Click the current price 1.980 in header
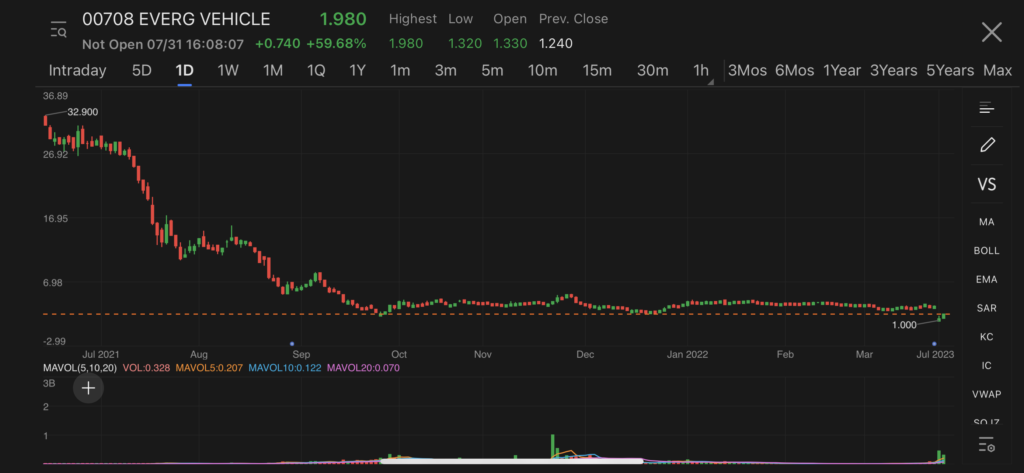This screenshot has width=1024, height=473. 343,19
